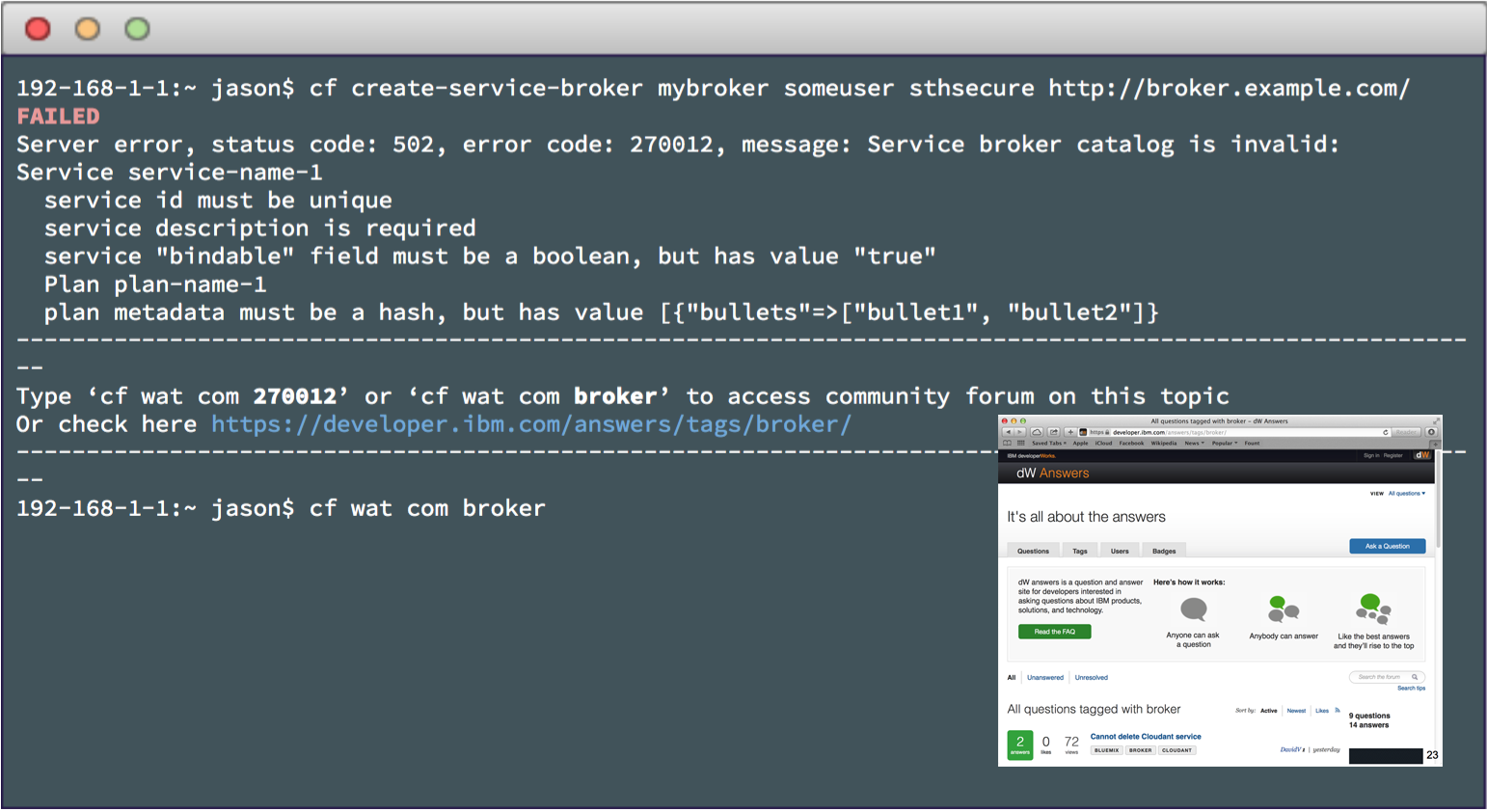Click the RSS feed icon beside Likes
The height and width of the screenshot is (812, 1487).
tap(1338, 711)
